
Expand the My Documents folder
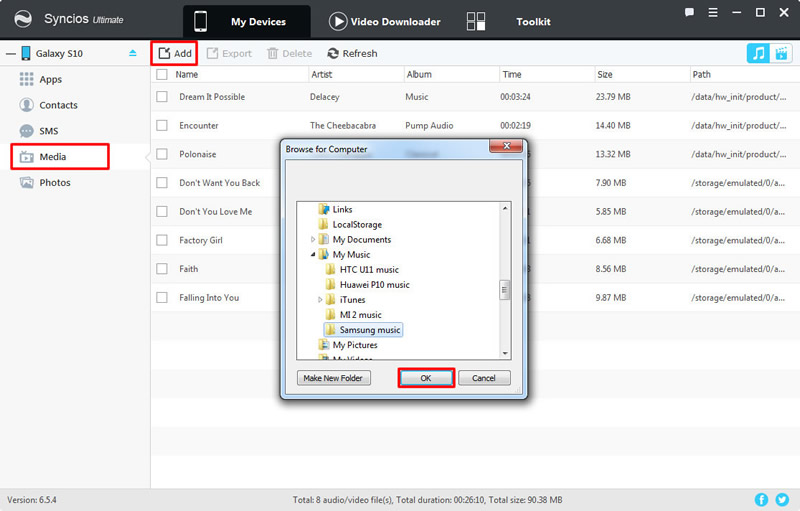point(313,239)
